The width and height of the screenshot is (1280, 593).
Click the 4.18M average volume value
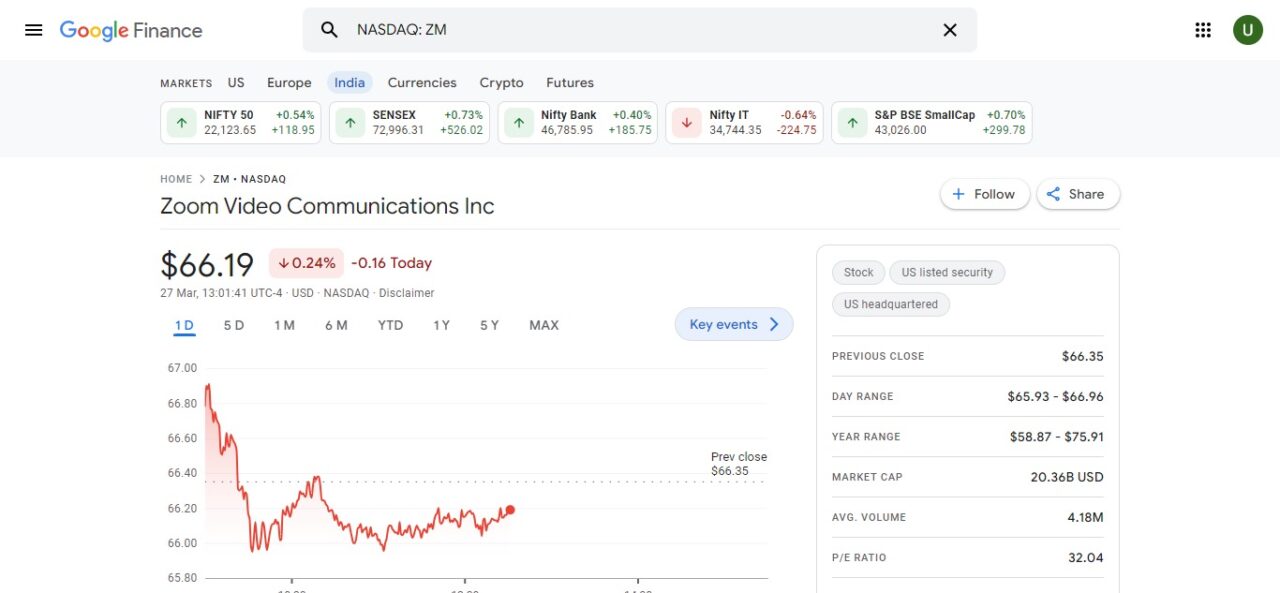1085,517
